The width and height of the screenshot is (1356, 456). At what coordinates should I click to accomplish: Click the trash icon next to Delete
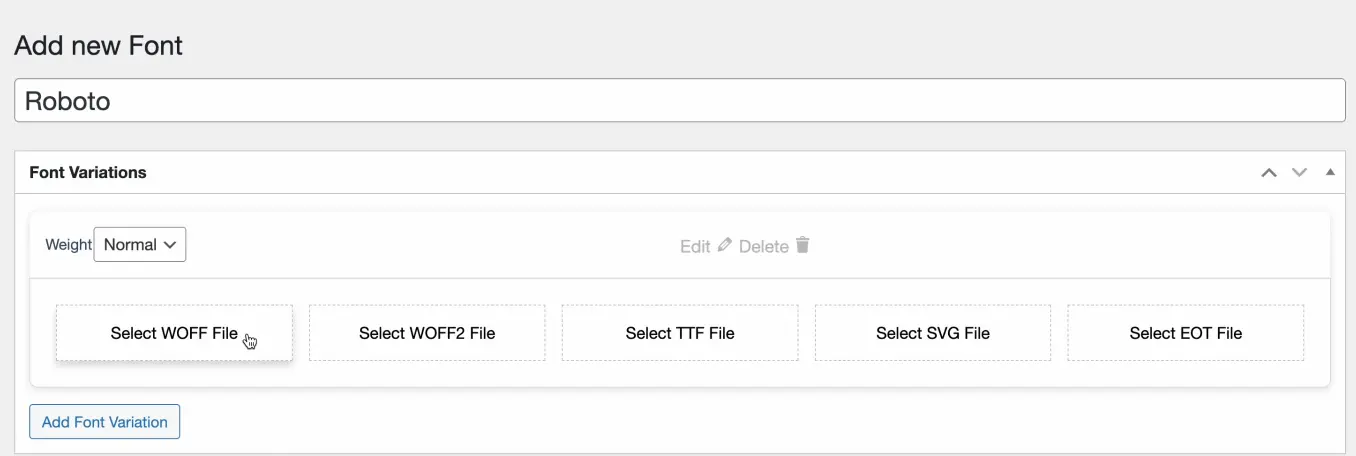(802, 245)
